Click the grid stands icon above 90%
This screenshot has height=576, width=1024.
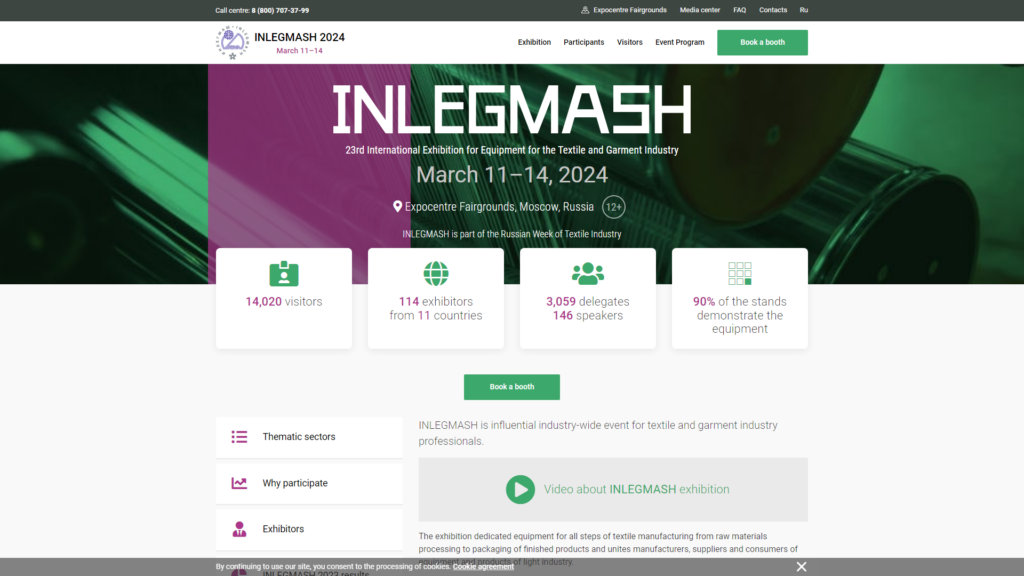point(740,274)
